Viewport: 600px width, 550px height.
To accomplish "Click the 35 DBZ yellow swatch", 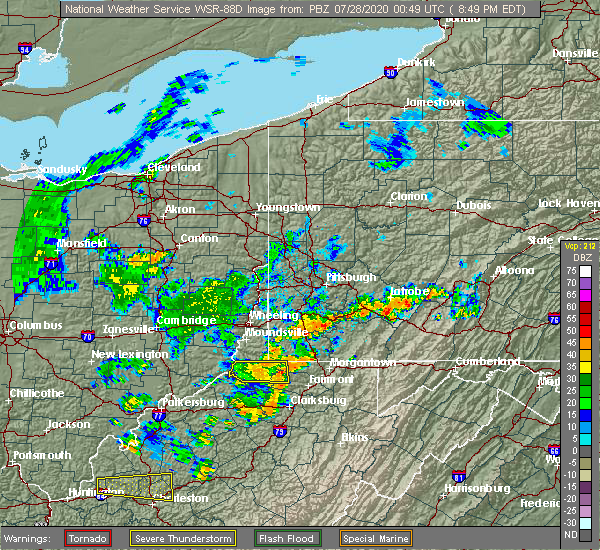I will 585,367.
